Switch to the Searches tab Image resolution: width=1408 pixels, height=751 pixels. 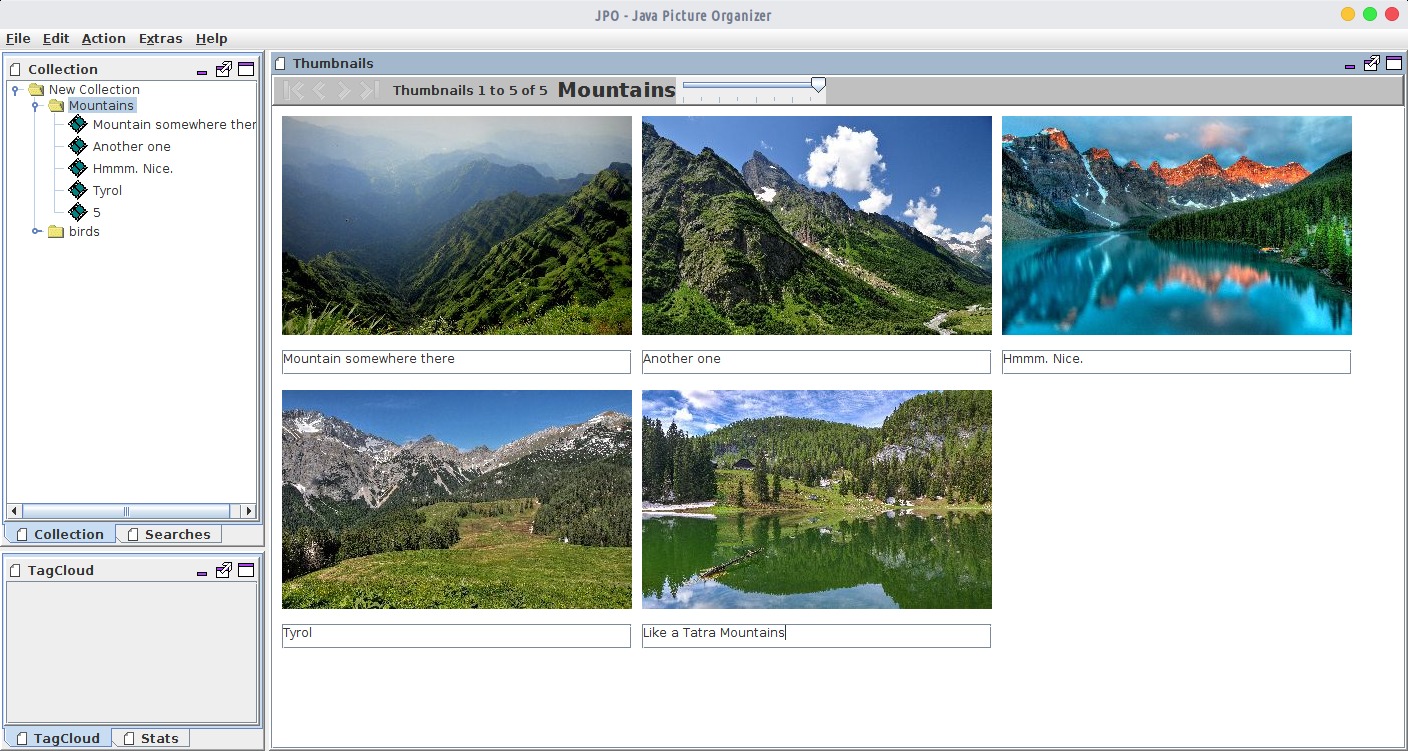168,534
